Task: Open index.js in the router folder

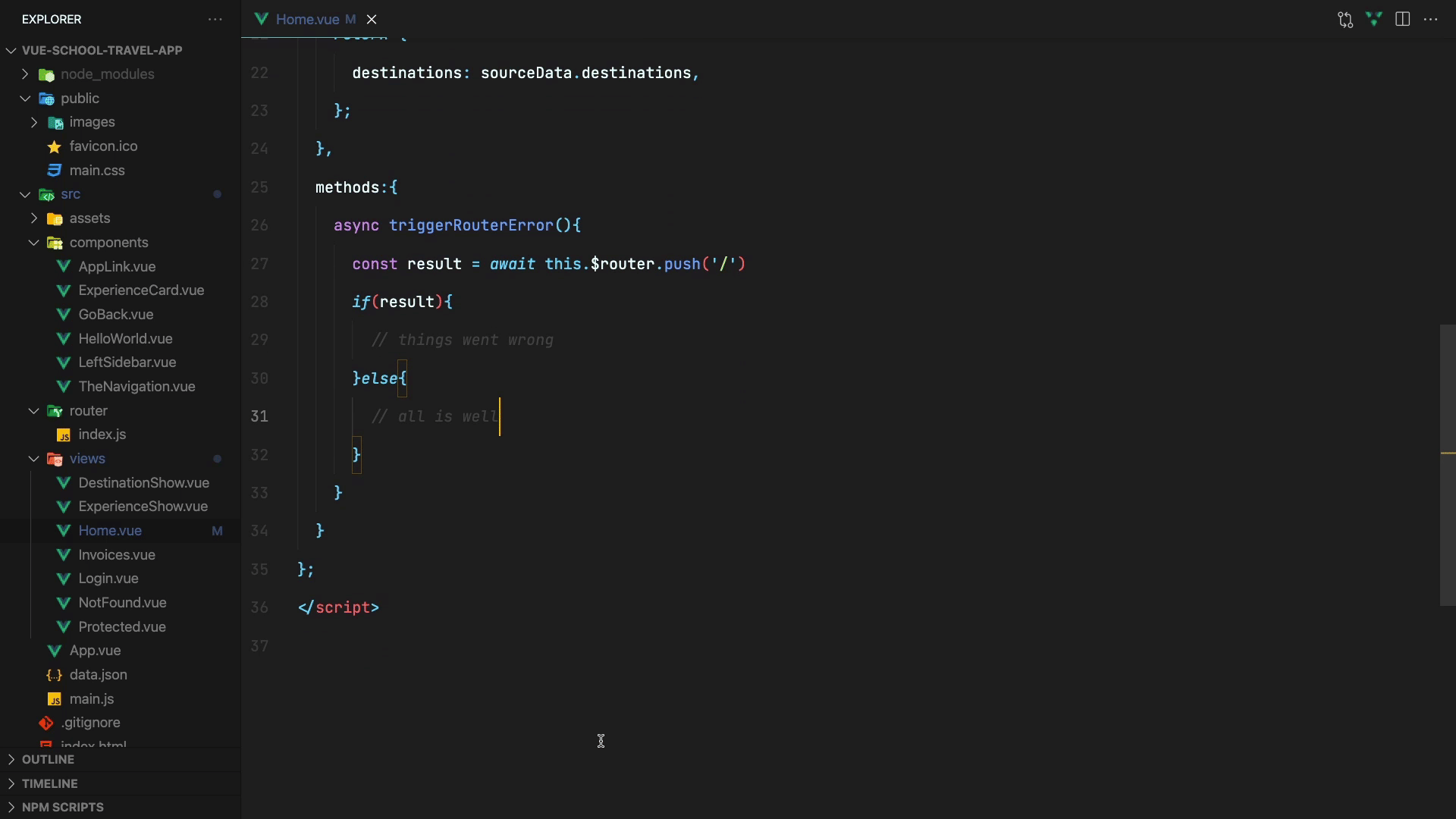Action: point(102,435)
